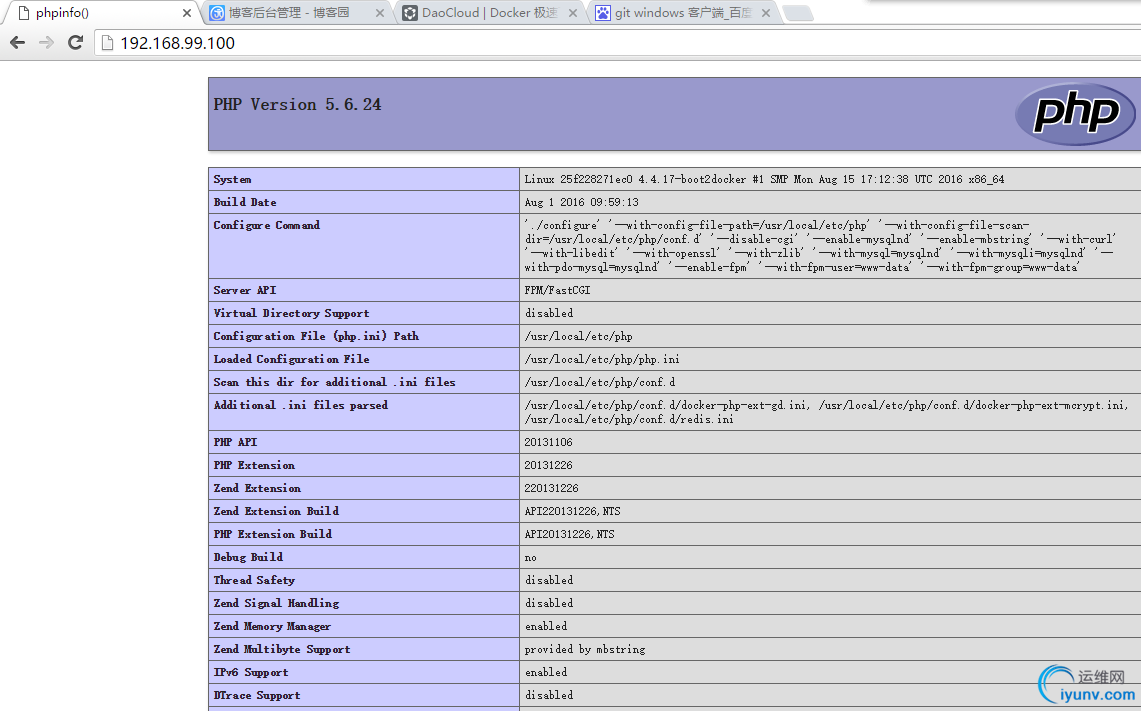Image resolution: width=1141 pixels, height=711 pixels.
Task: Click the API220131226,NTS value
Action: [573, 511]
